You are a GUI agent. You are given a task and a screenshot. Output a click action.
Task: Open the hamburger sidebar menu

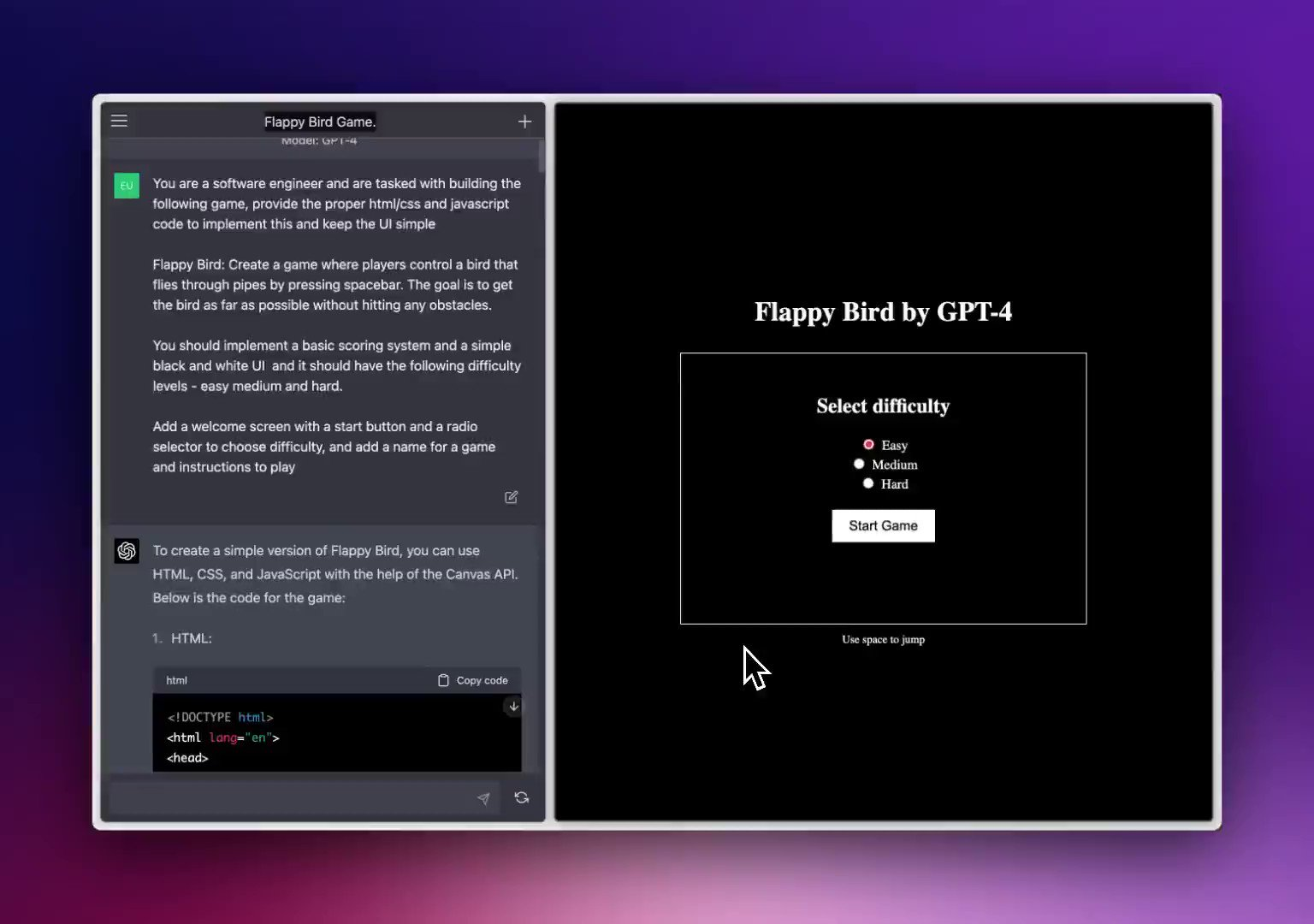119,121
